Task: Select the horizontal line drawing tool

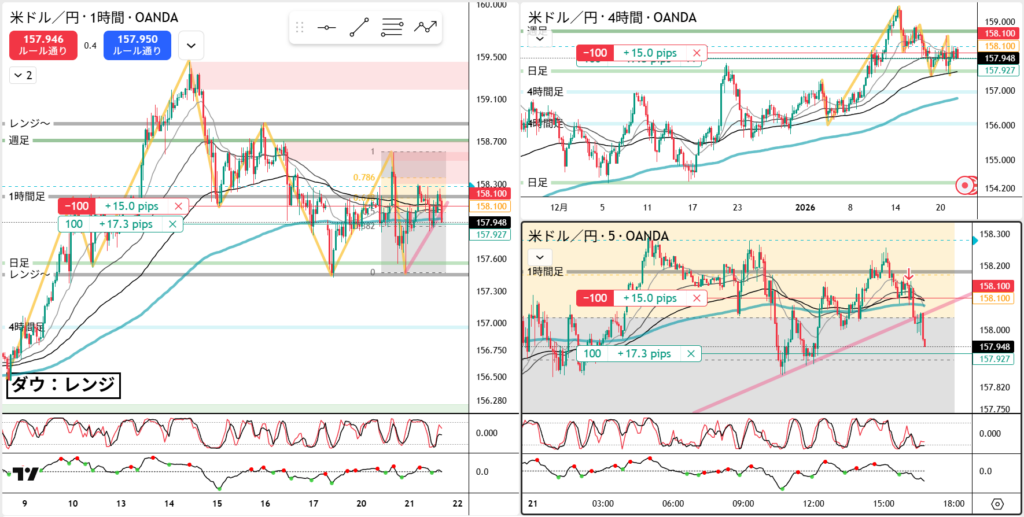Action: click(x=326, y=29)
